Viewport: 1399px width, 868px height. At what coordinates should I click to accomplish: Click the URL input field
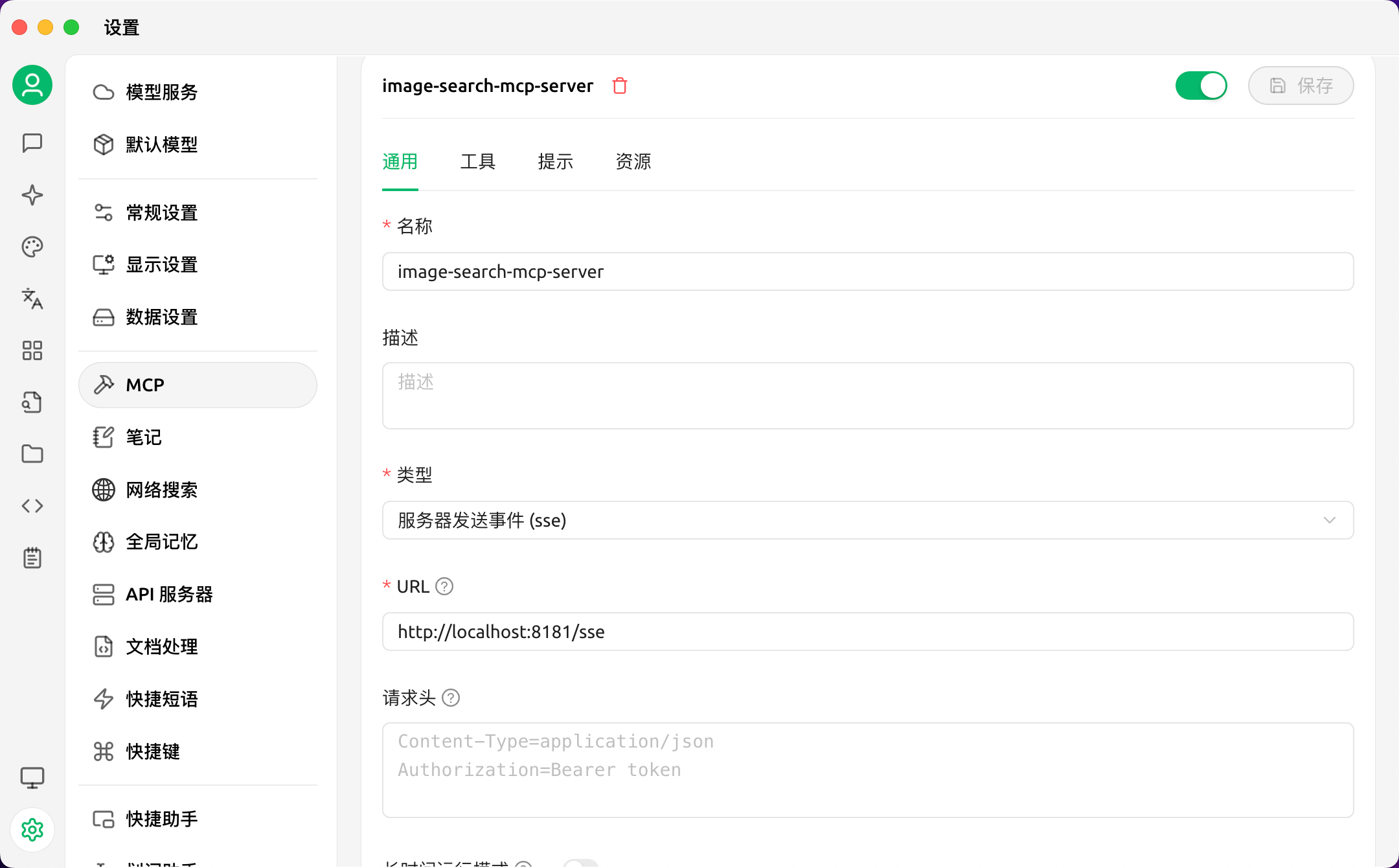pyautogui.click(x=868, y=632)
